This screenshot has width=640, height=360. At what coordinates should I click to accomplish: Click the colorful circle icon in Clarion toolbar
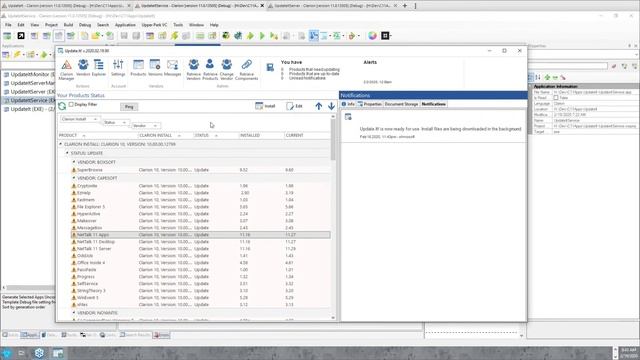(x=372, y=36)
